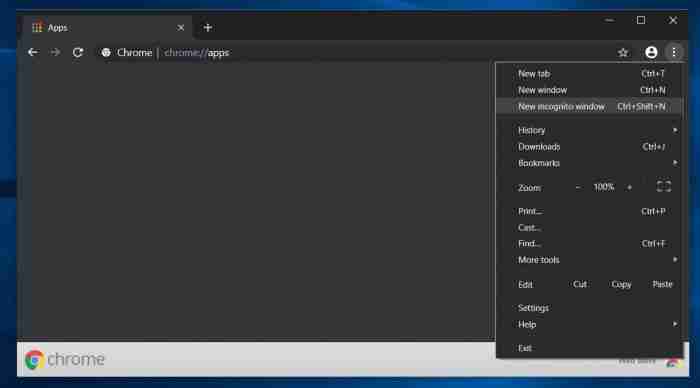Open Settings from the menu
The image size is (700, 388).
[x=589, y=308]
